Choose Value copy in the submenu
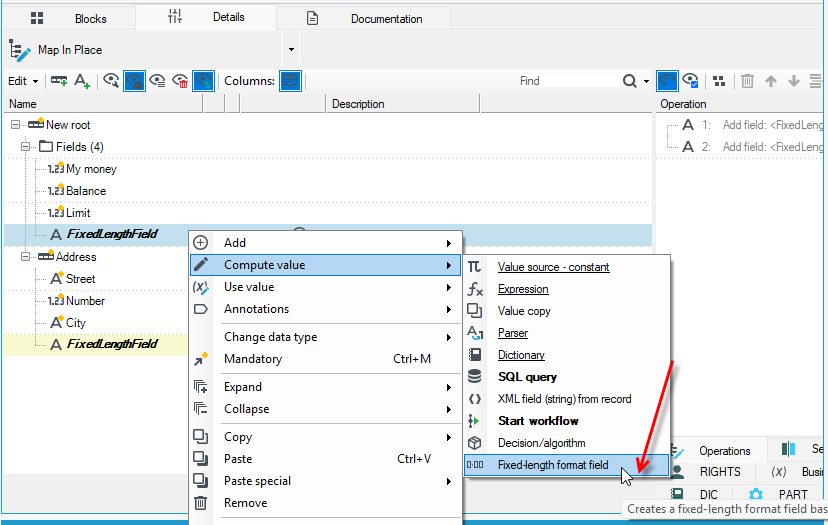This screenshot has height=525, width=828. 567,311
